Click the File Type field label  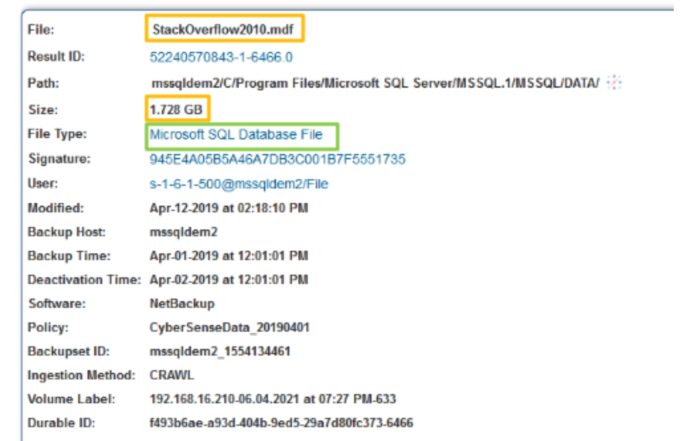(x=57, y=134)
